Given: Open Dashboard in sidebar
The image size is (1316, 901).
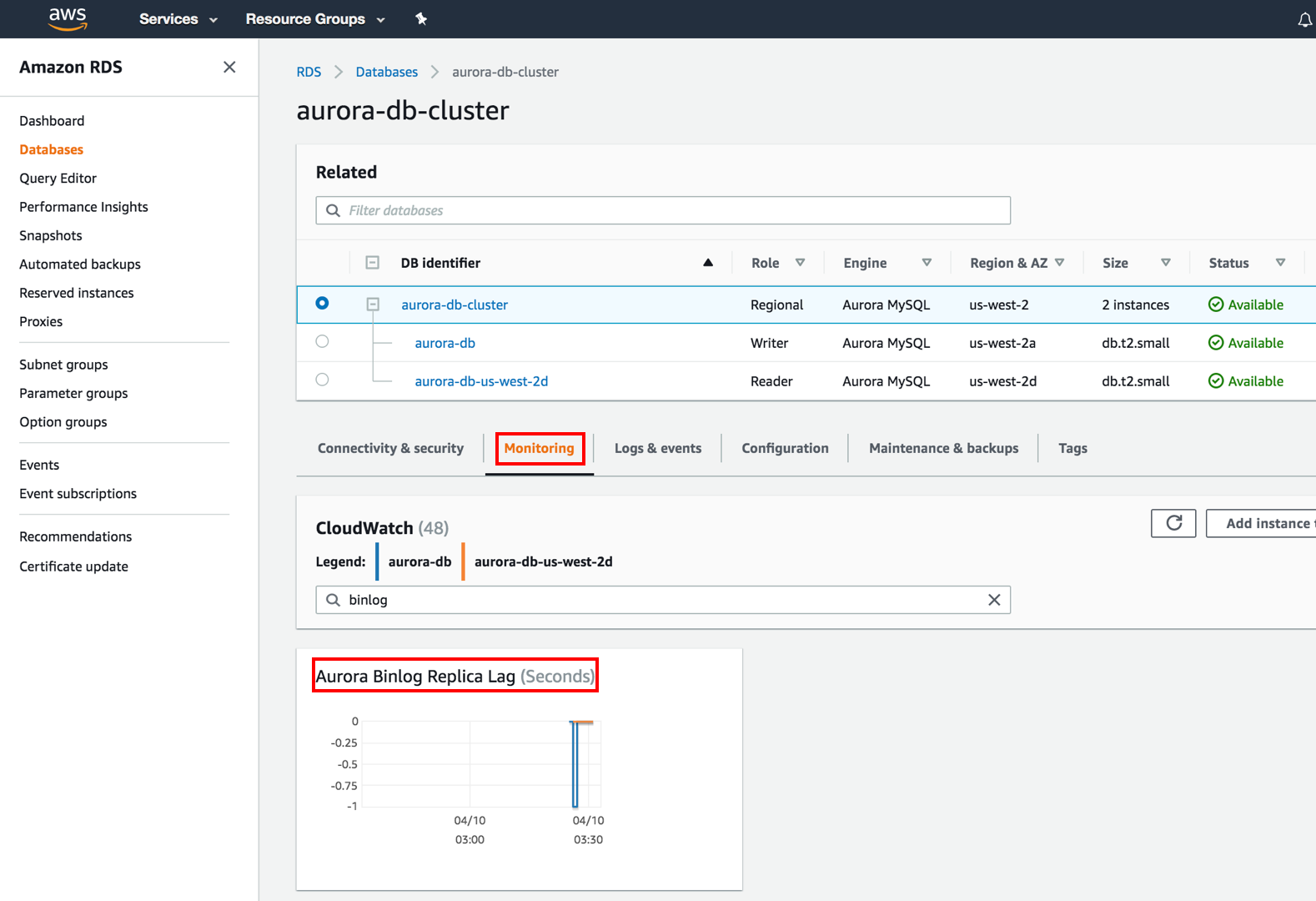Looking at the screenshot, I should coord(52,121).
